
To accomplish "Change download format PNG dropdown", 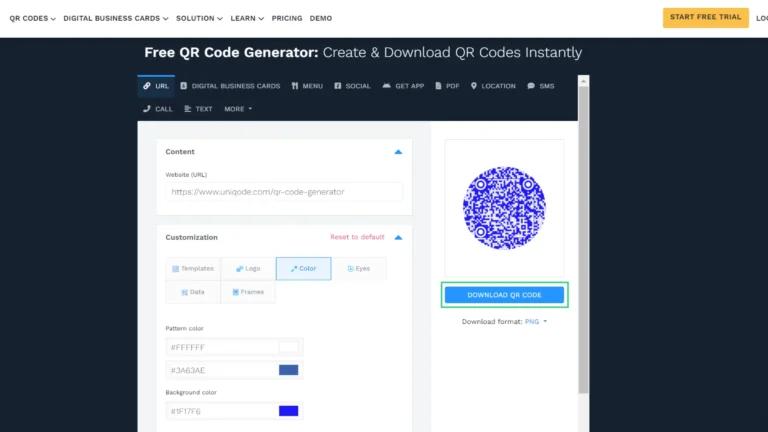I will coord(535,322).
